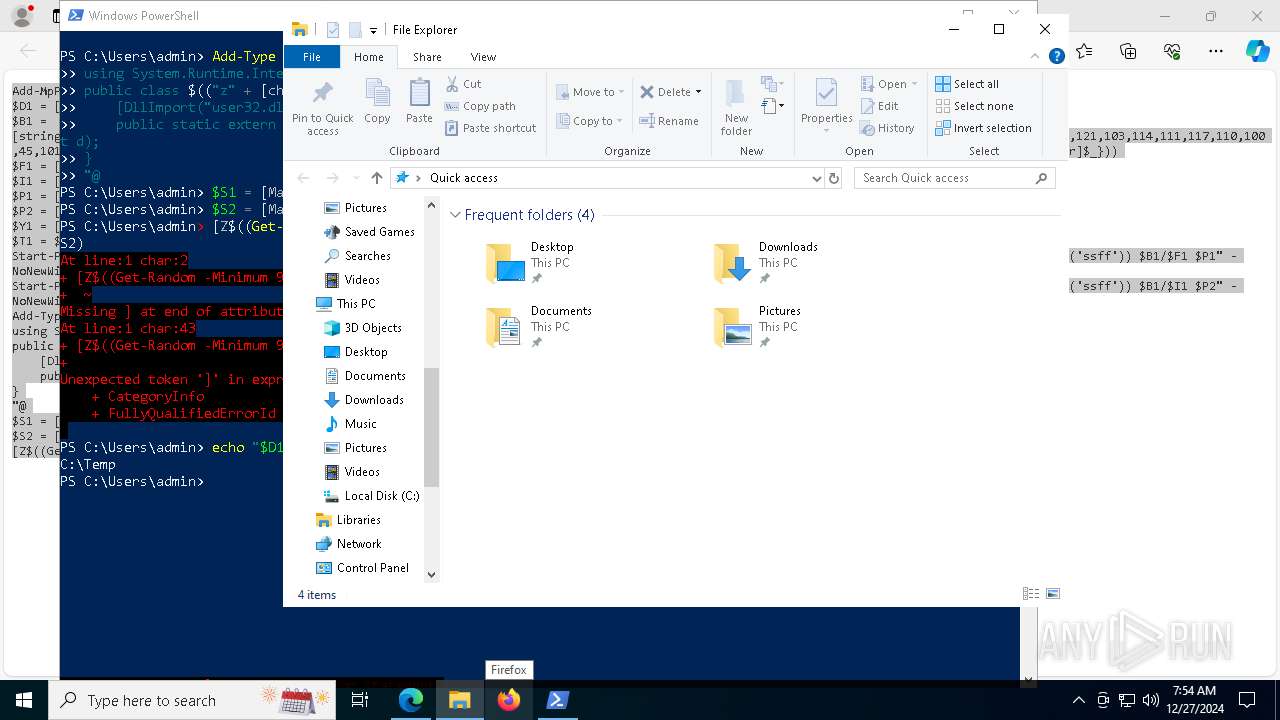Open the address bar history dropdown

point(817,178)
